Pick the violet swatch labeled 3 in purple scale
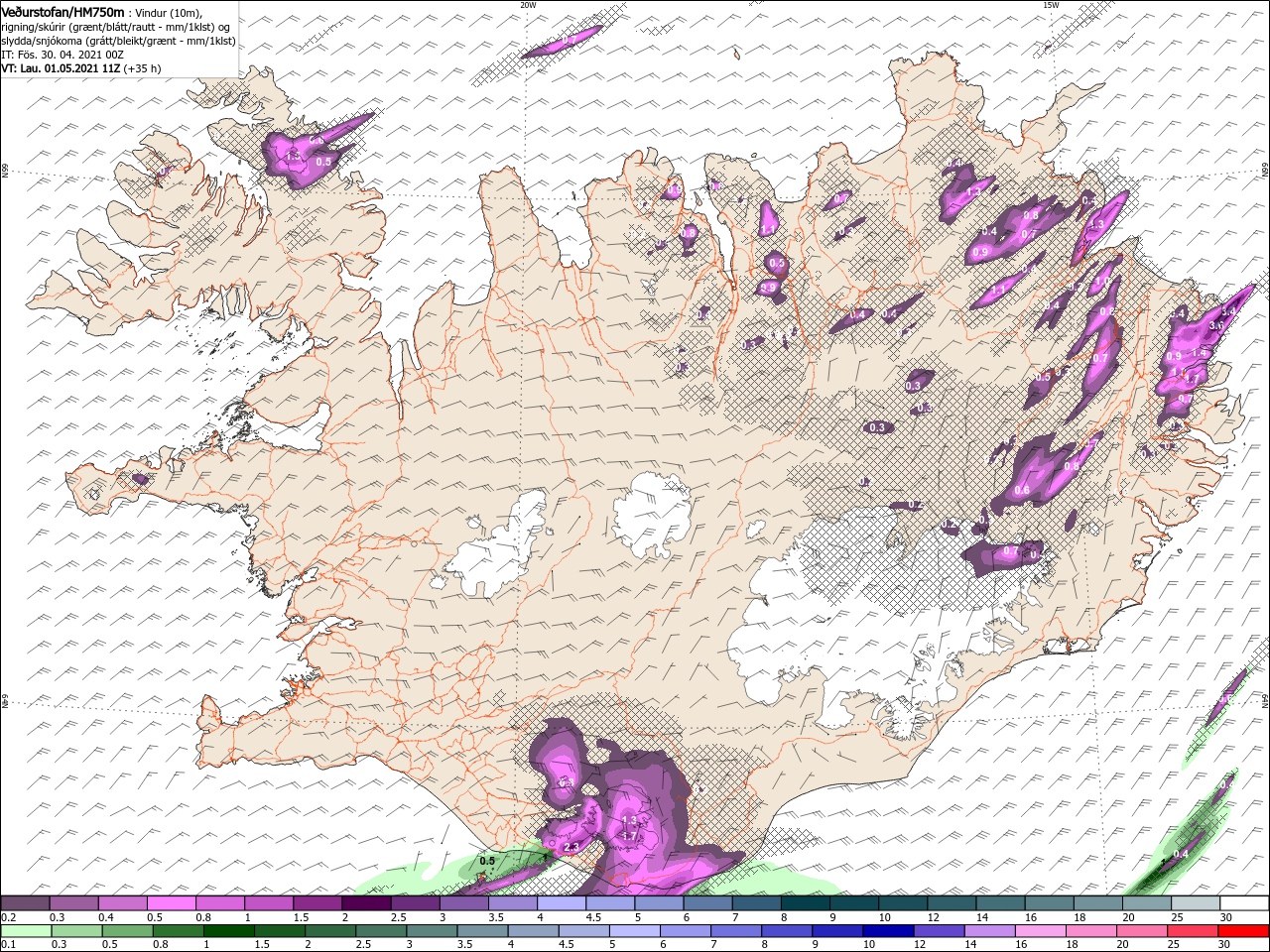1270x952 pixels. pos(463,903)
